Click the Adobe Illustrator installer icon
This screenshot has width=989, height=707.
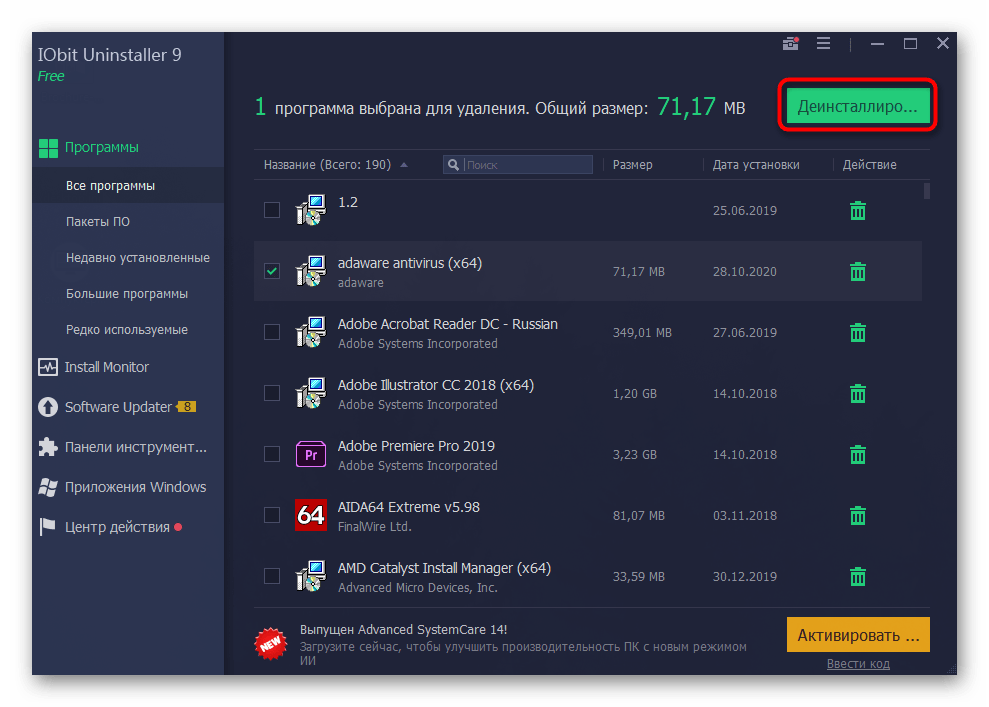coord(311,394)
